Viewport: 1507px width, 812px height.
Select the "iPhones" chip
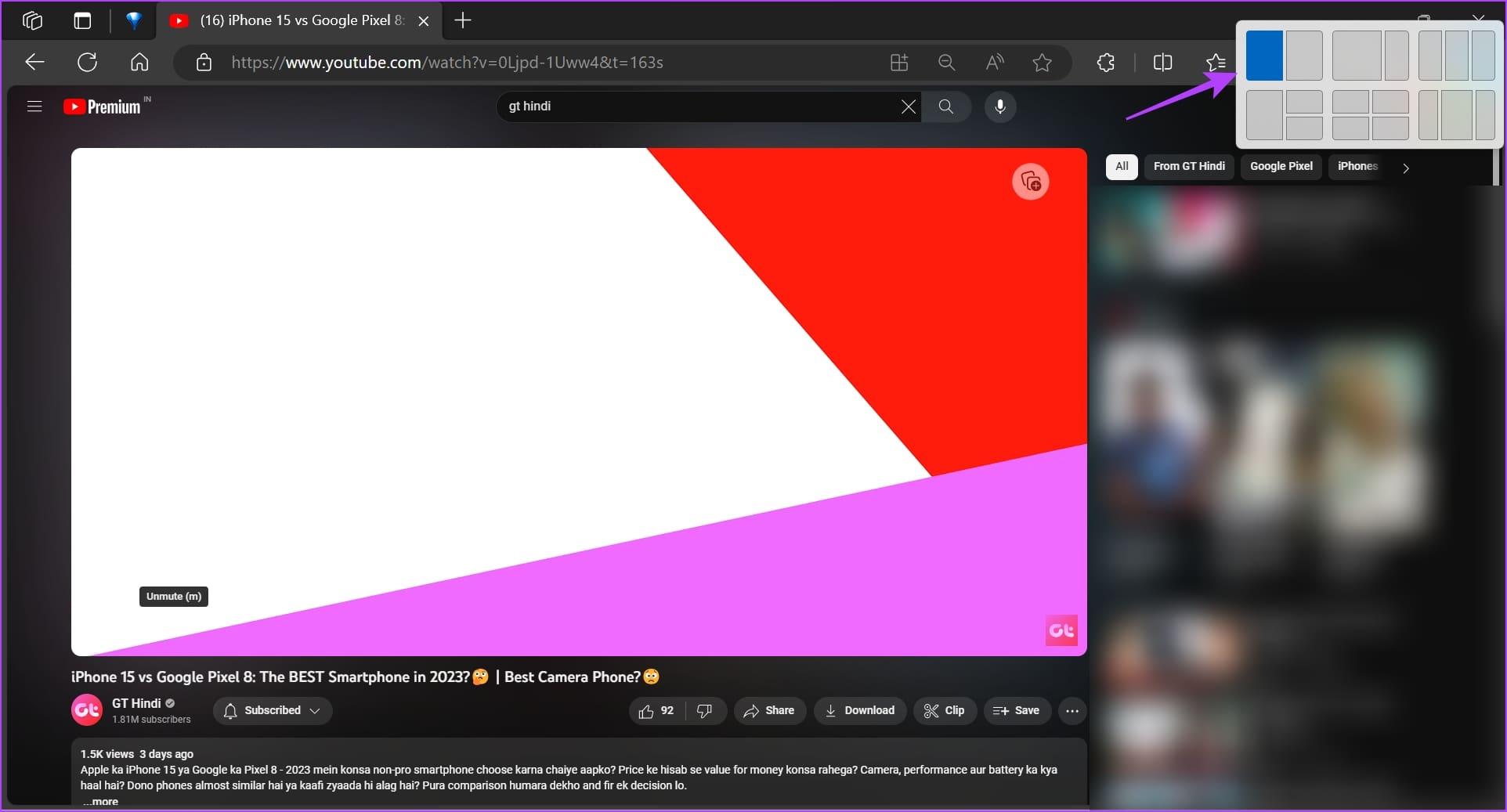pyautogui.click(x=1357, y=167)
